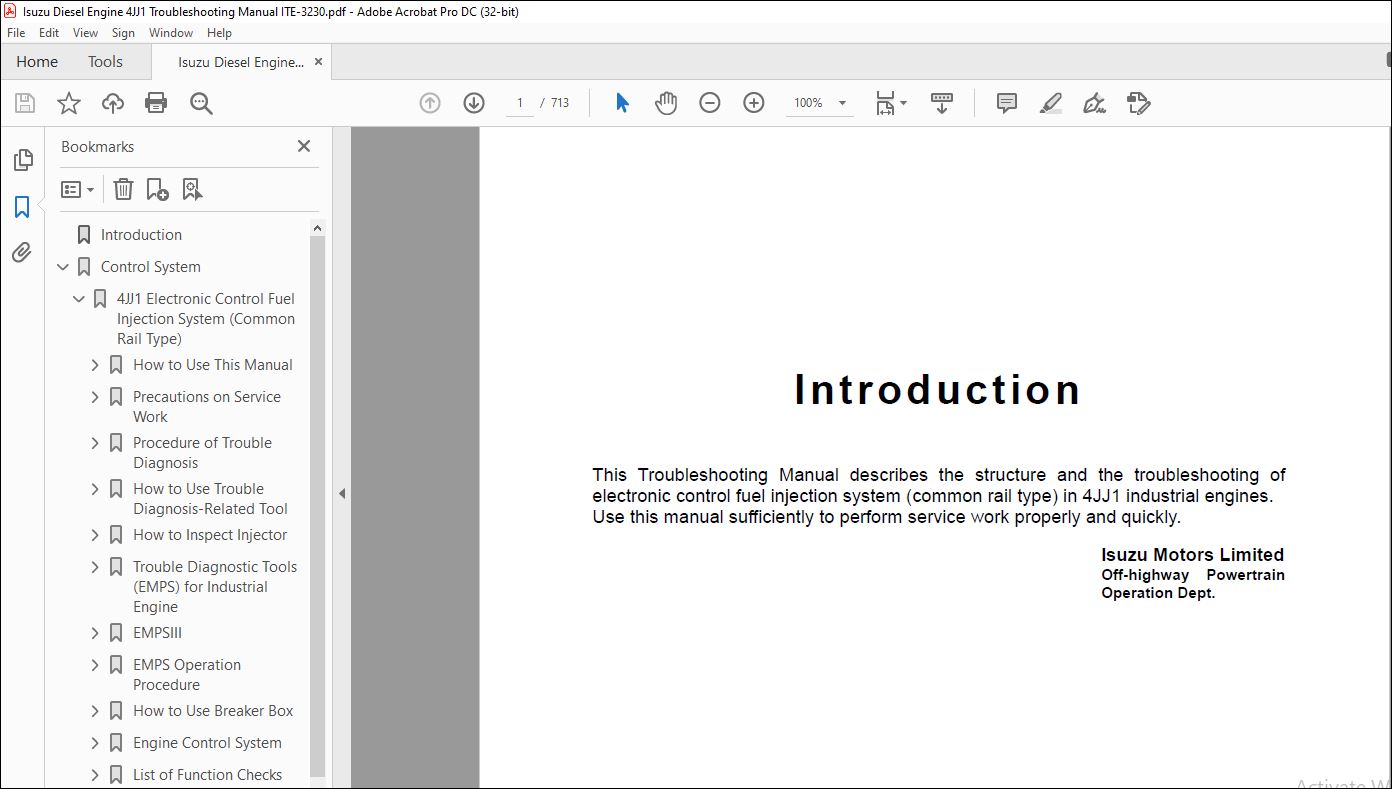
Task: Click the Save file icon
Action: pyautogui.click(x=25, y=103)
